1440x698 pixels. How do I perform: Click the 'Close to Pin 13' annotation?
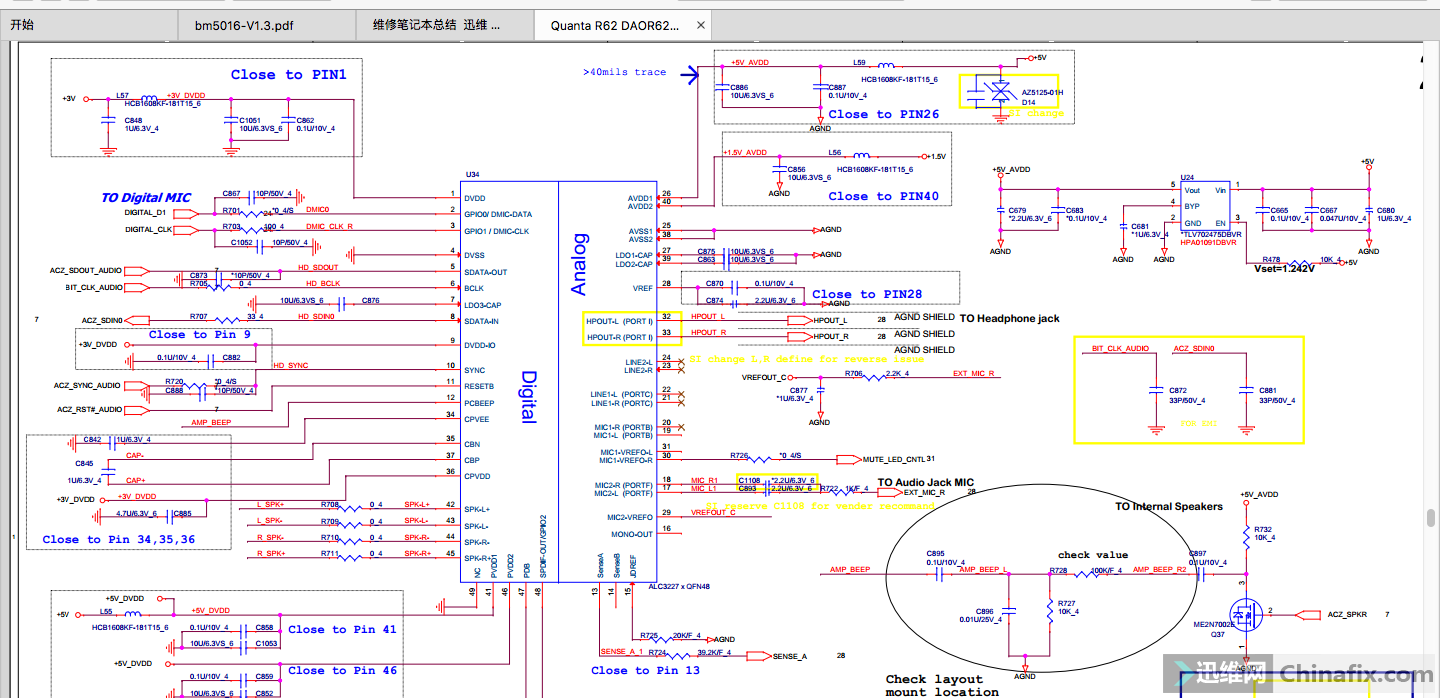(646, 670)
